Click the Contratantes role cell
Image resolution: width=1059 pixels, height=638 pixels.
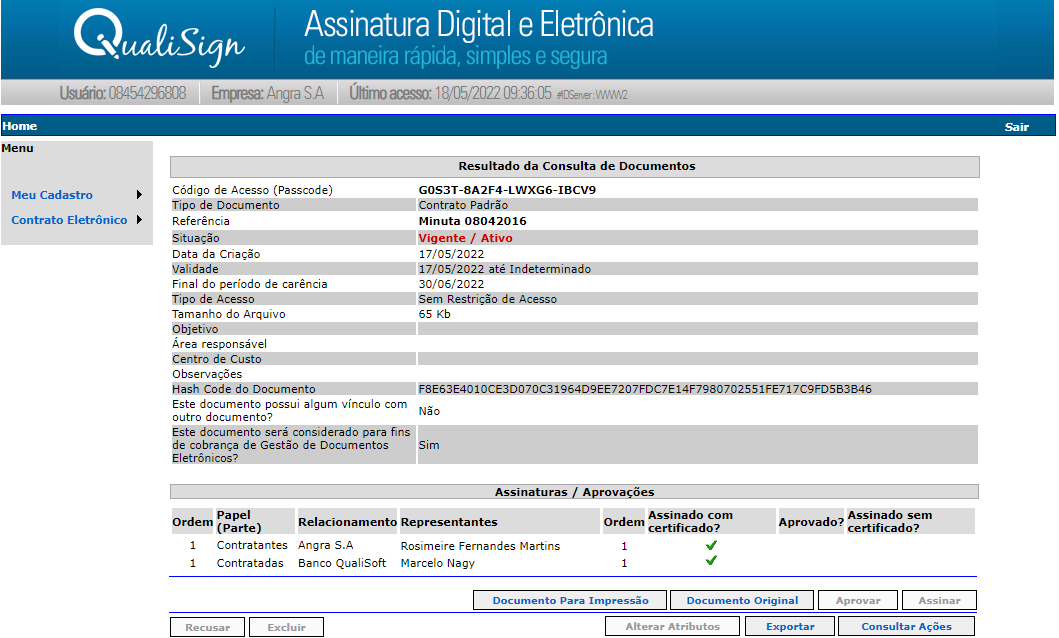pos(252,546)
